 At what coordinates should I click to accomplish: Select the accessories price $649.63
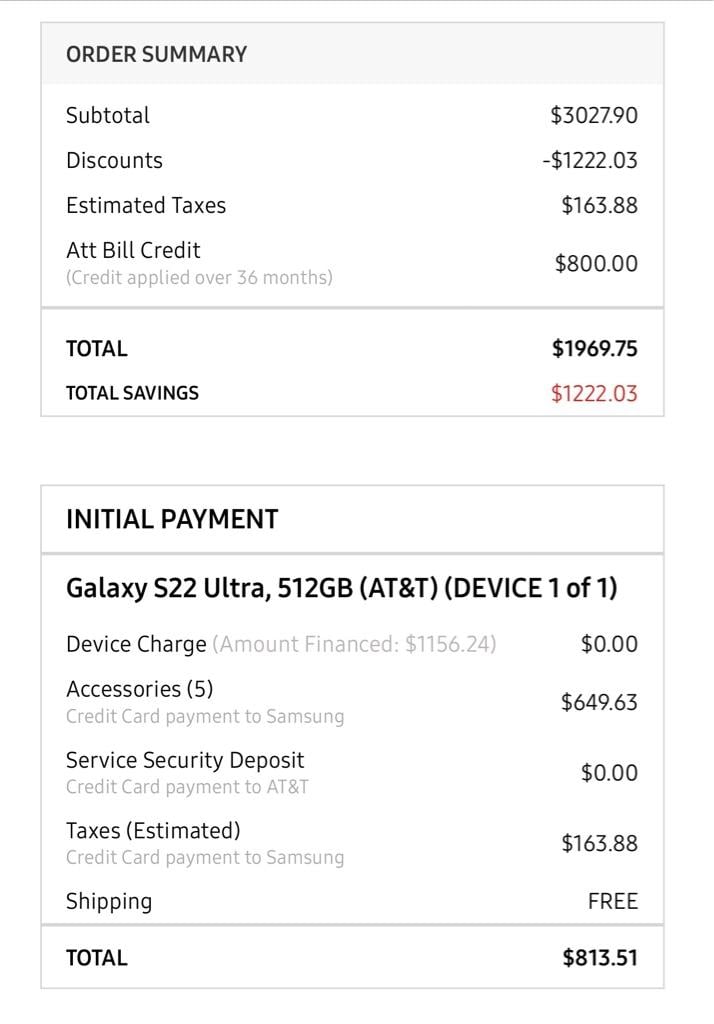click(x=599, y=702)
